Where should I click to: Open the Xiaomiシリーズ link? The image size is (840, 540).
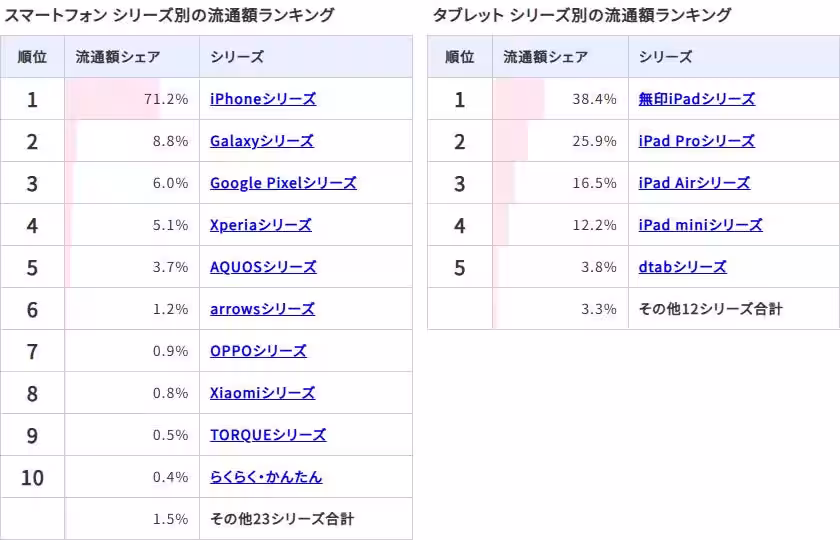[x=262, y=393]
